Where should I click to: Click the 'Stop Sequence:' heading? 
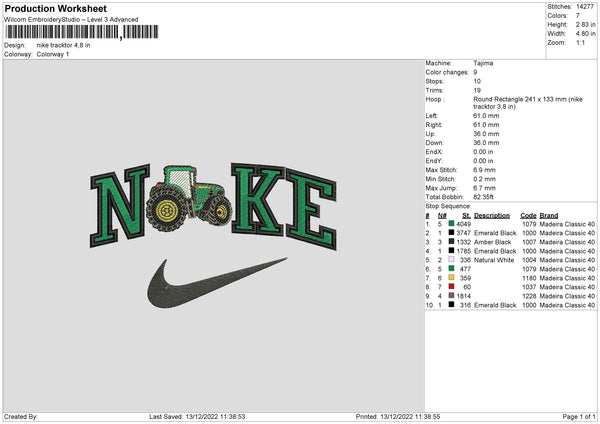pyautogui.click(x=448, y=206)
